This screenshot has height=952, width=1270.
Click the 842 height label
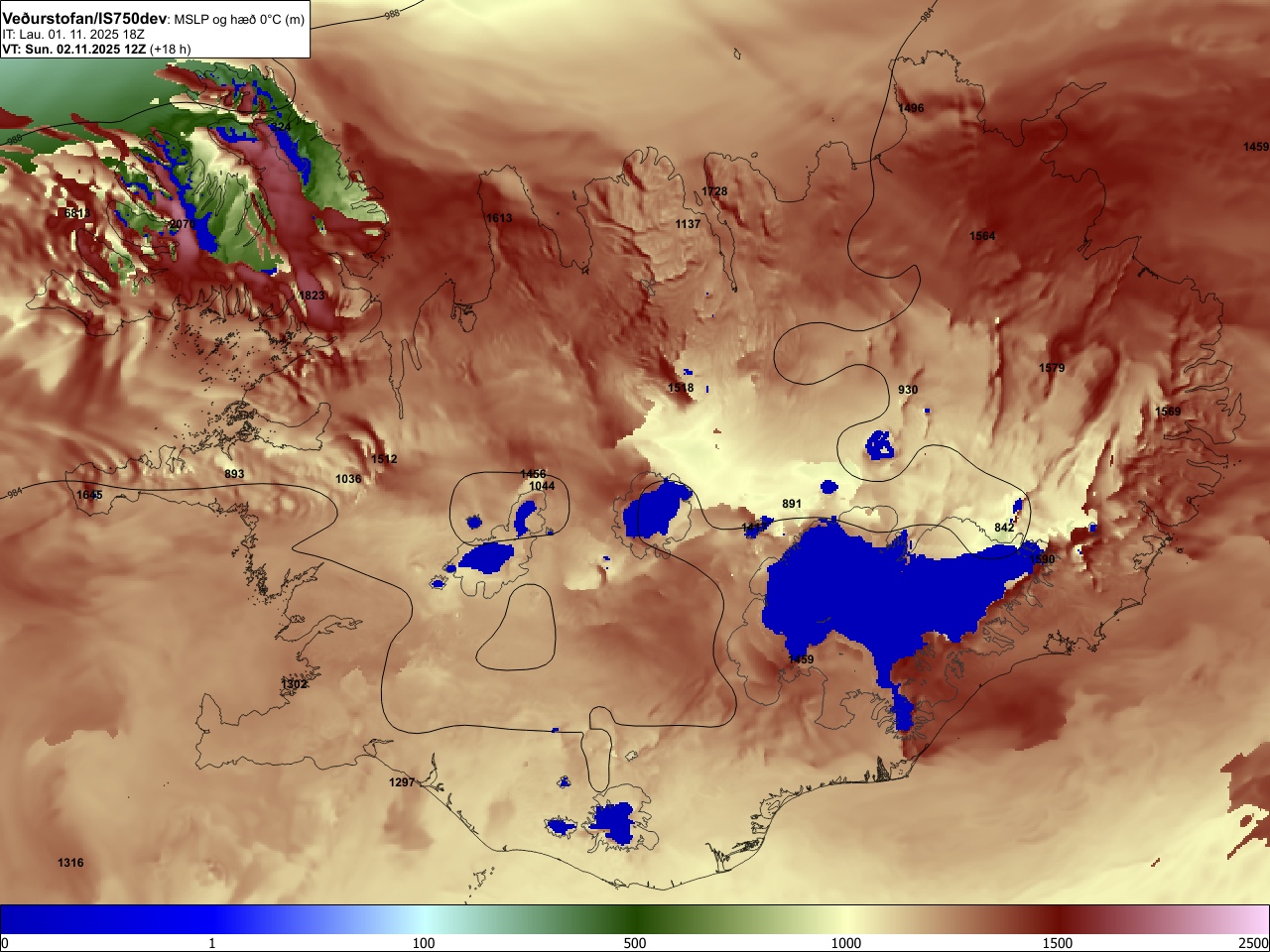point(1004,528)
